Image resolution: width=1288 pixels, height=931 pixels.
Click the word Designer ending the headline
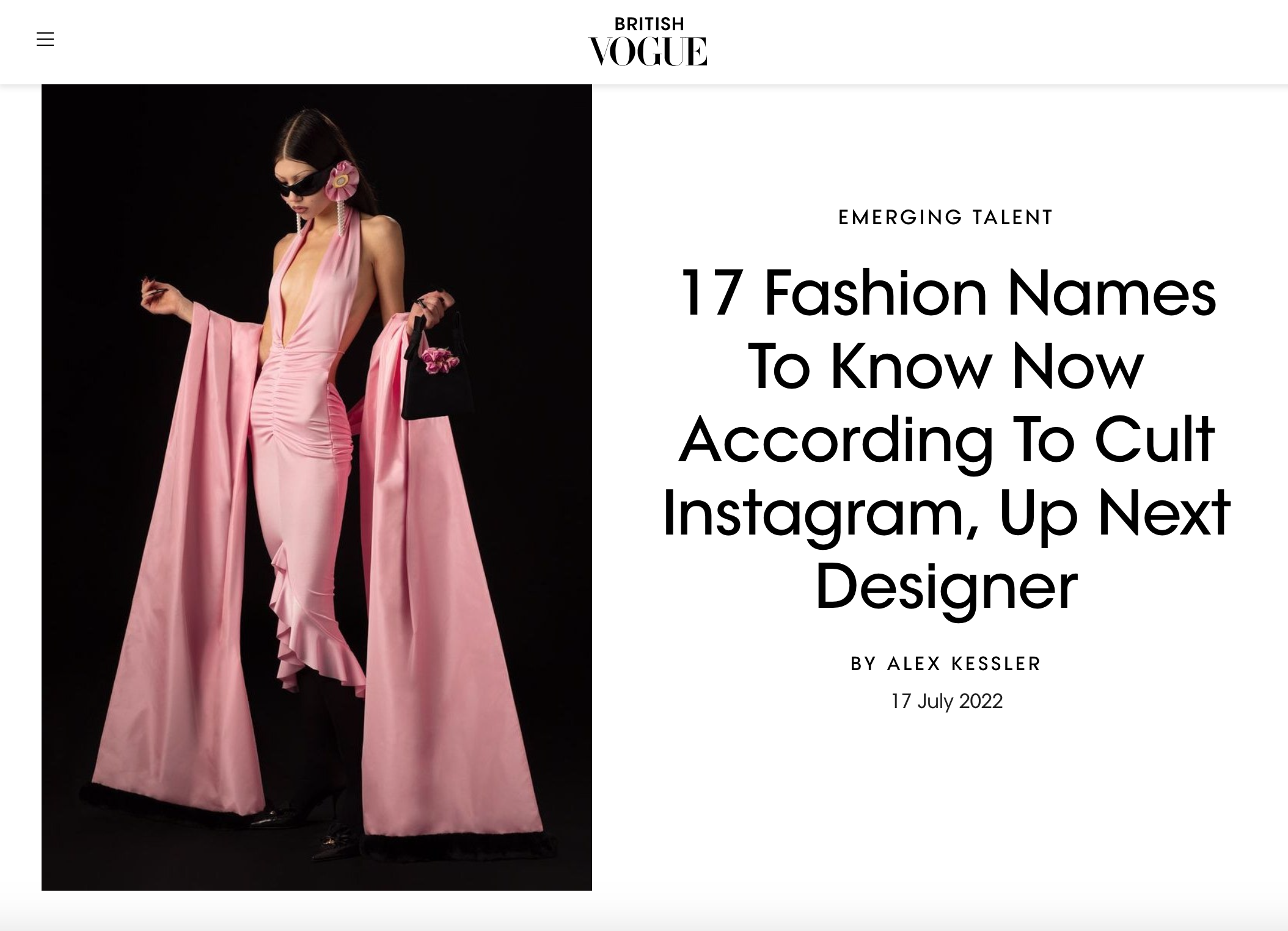pos(946,586)
